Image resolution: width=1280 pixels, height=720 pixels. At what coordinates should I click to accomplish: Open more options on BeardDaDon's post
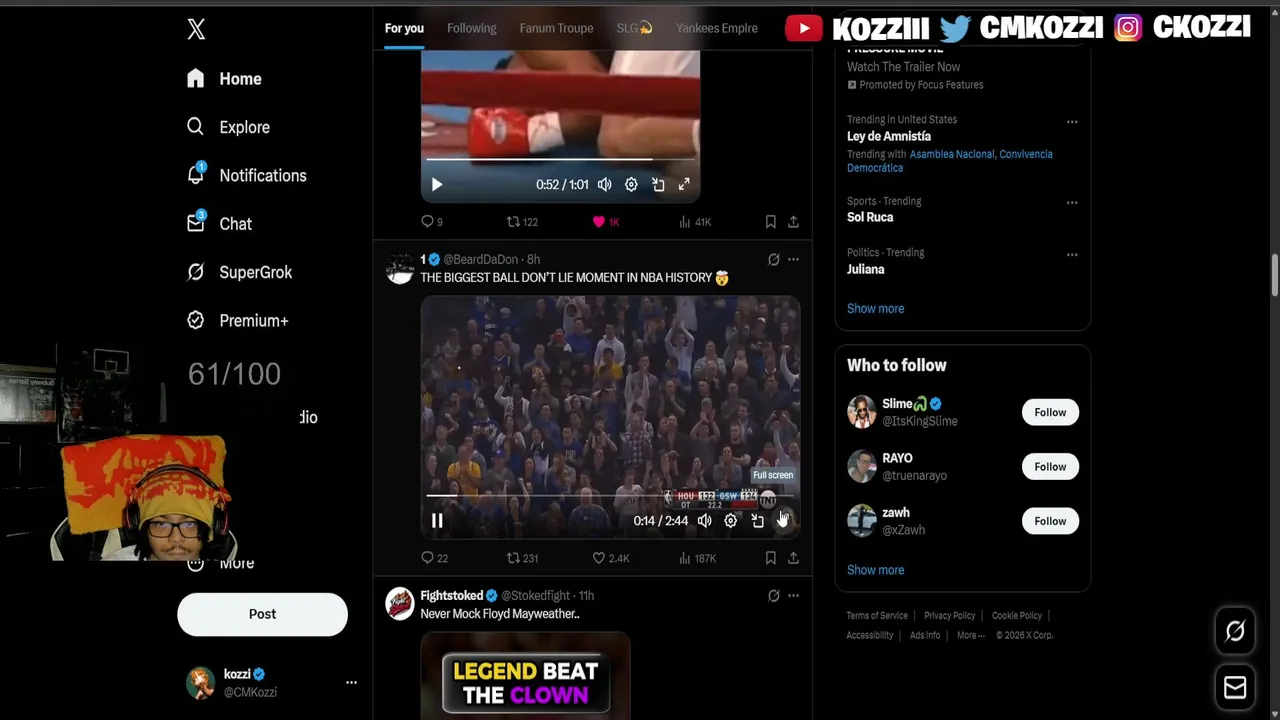(x=793, y=259)
